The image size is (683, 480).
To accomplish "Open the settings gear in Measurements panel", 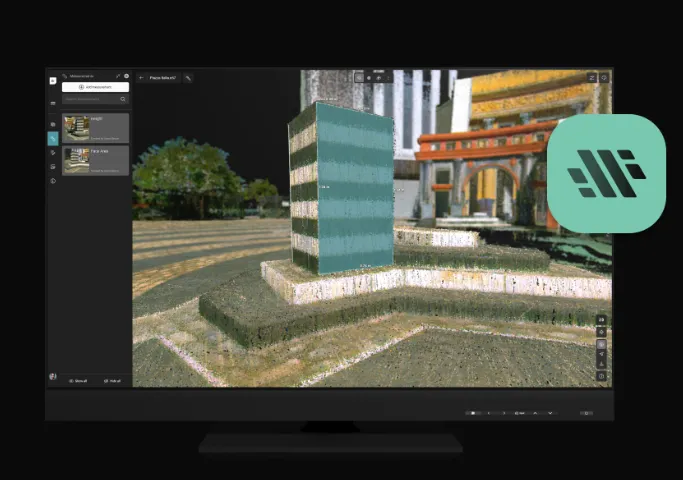I will [x=126, y=76].
